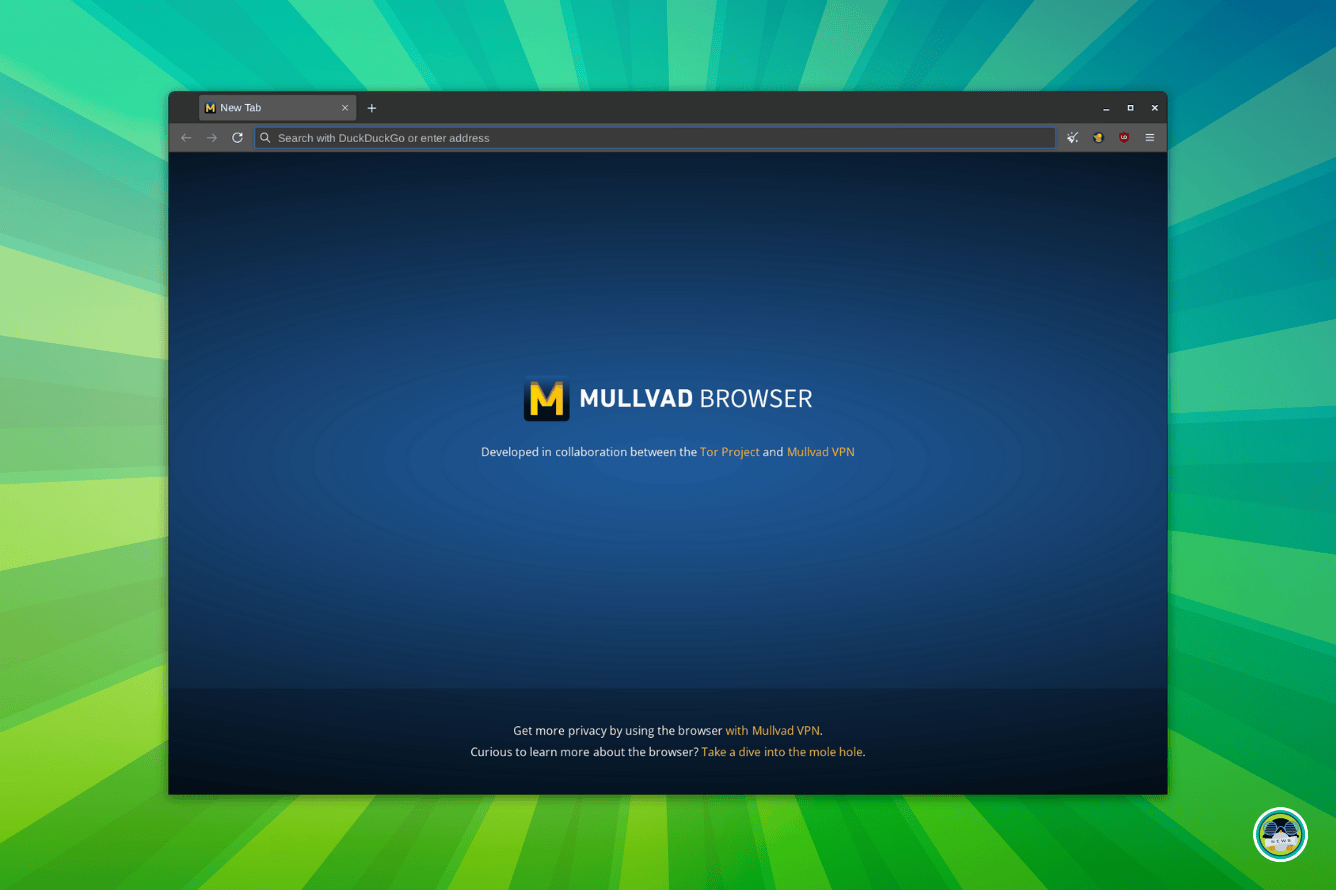The image size is (1336, 890).
Task: Click the back navigation arrow
Action: [x=186, y=138]
